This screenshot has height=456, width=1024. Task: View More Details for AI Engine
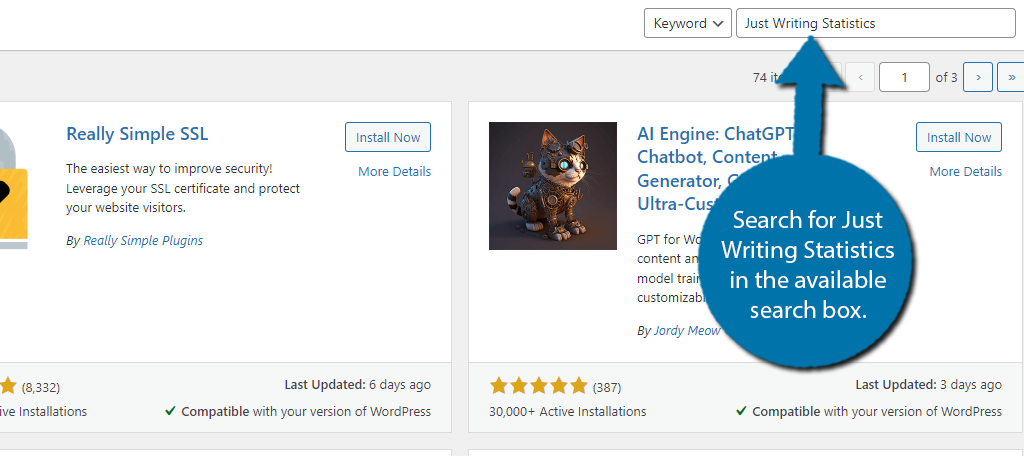pyautogui.click(x=965, y=172)
